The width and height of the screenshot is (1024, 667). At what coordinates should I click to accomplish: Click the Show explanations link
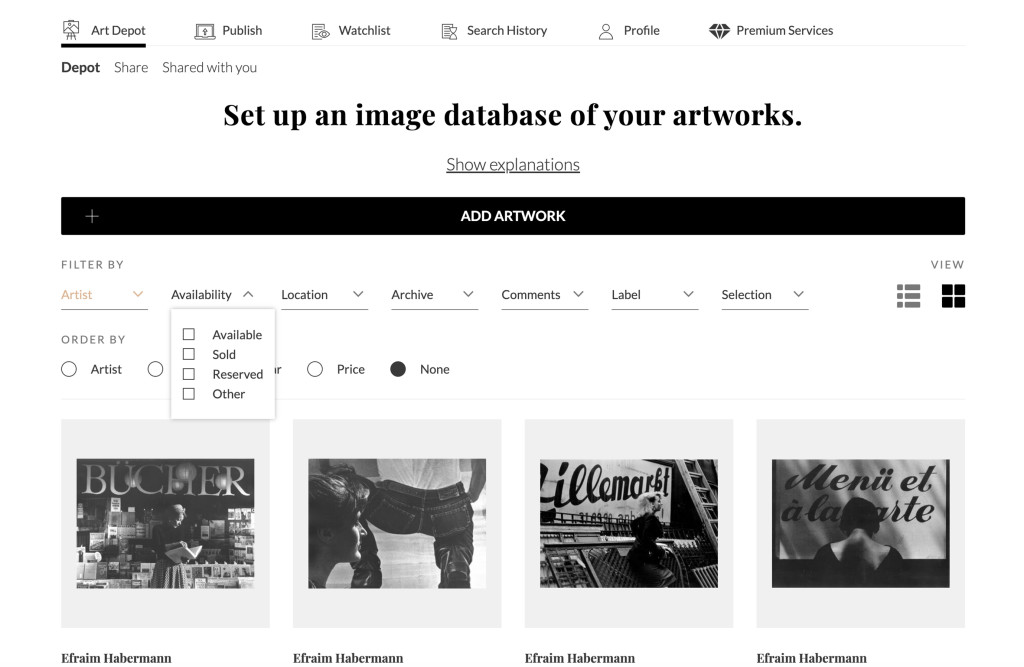click(x=512, y=164)
